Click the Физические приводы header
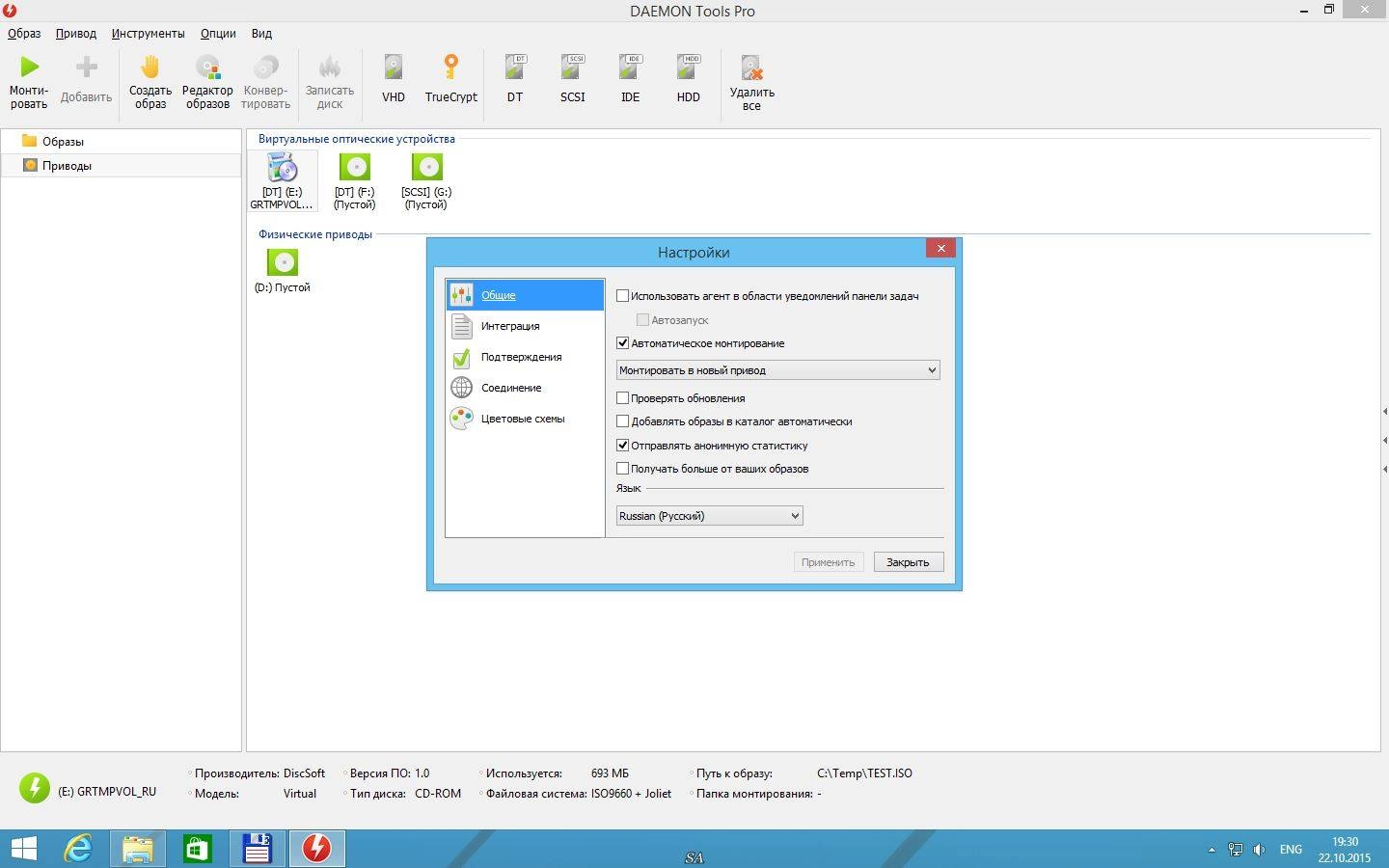 click(x=314, y=234)
